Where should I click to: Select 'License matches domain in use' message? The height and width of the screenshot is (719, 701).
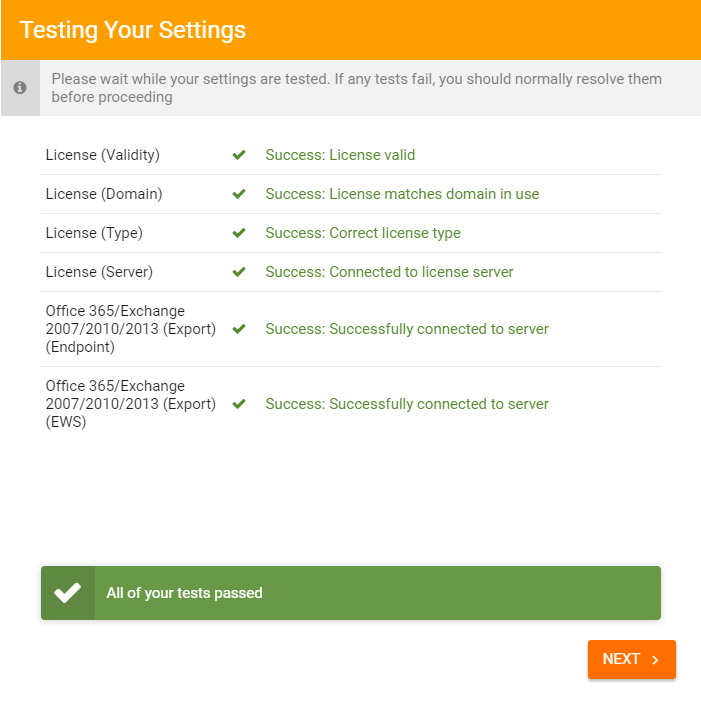(434, 194)
